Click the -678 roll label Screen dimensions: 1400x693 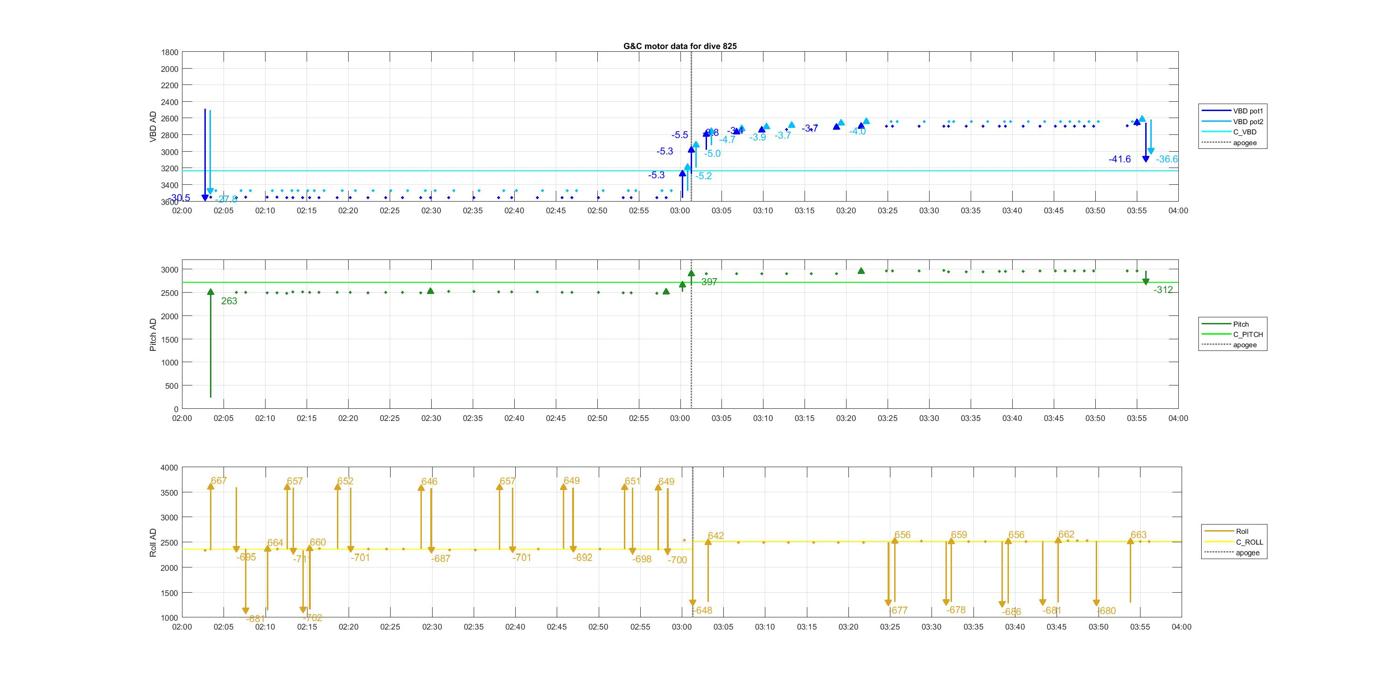coord(956,610)
